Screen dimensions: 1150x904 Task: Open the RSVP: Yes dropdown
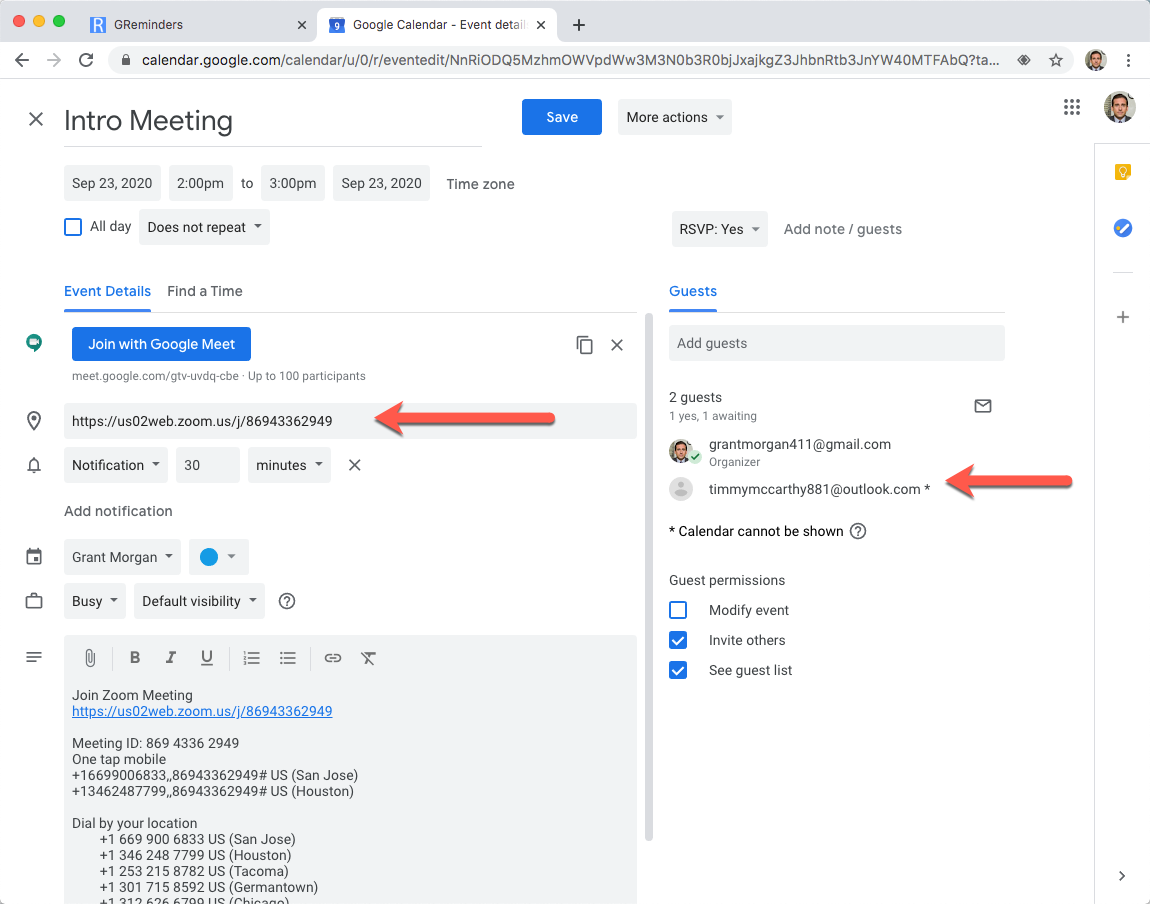pyautogui.click(x=719, y=229)
